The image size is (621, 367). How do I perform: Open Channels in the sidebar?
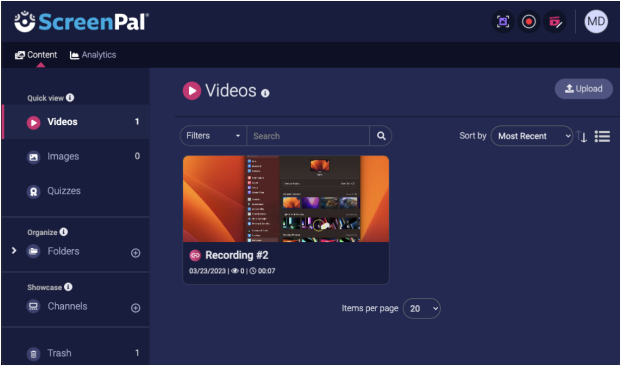pos(67,306)
